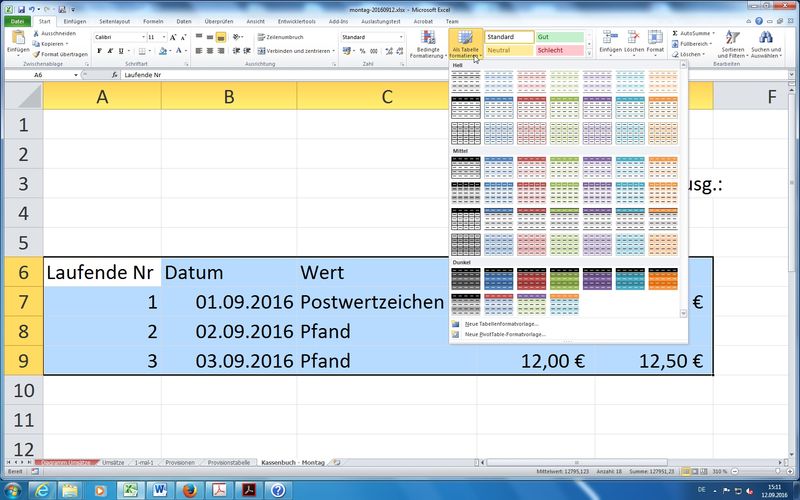Open the fill color bucket swatch
This screenshot has height=500, width=800.
[162, 51]
